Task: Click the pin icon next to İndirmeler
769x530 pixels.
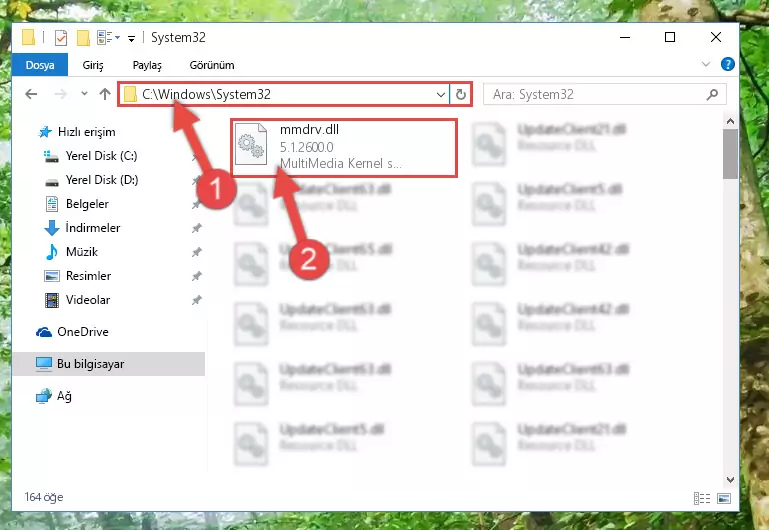Action: click(x=197, y=228)
